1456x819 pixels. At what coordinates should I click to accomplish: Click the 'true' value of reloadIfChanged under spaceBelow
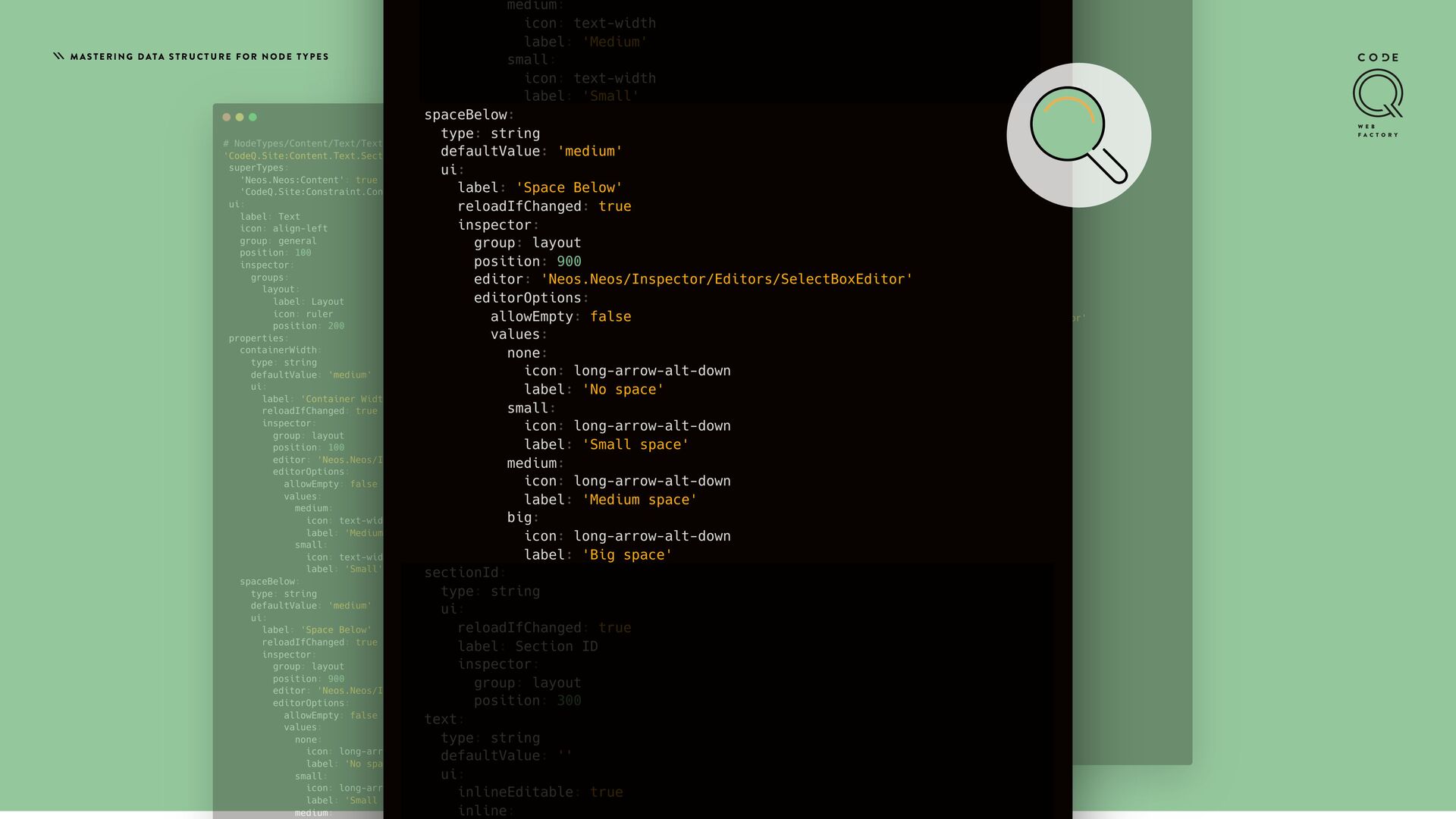click(614, 206)
